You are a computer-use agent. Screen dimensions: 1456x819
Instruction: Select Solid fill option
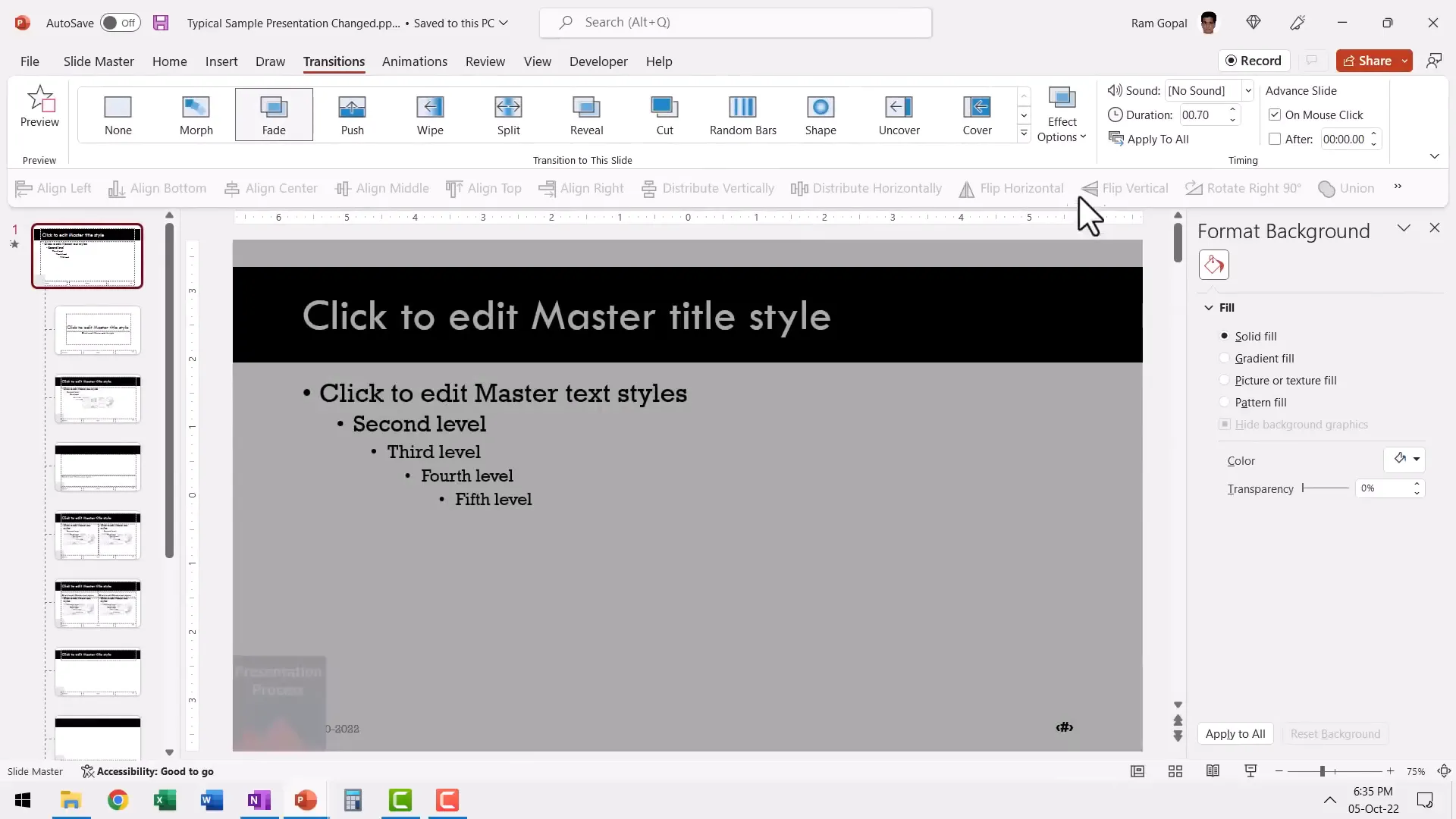click(x=1224, y=336)
